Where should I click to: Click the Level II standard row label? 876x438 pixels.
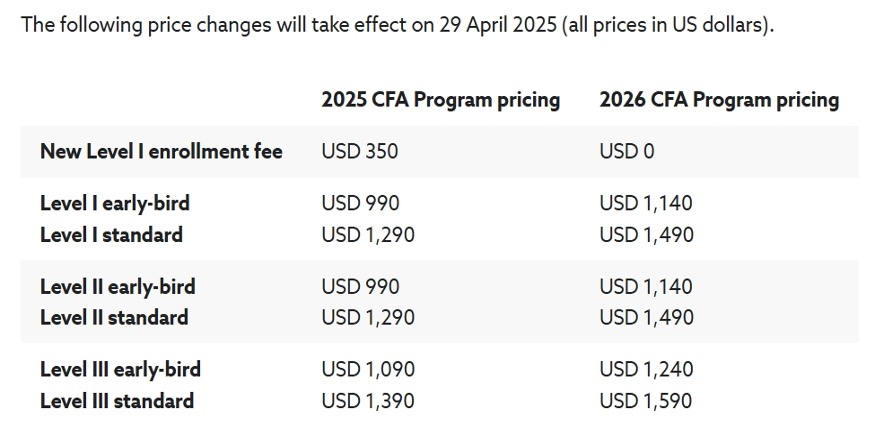point(114,318)
